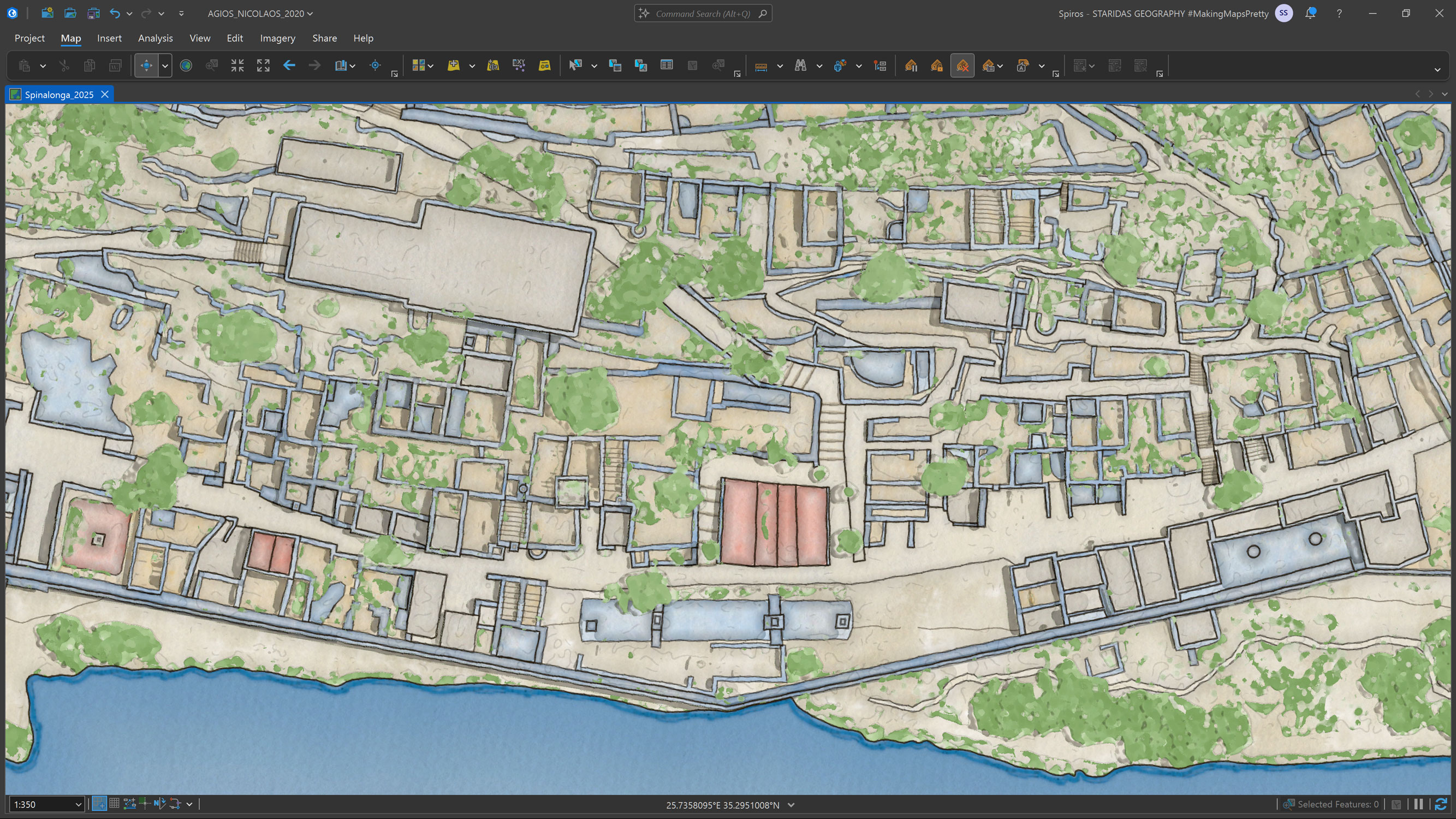Select the Explore tool
1456x819 pixels.
pos(146,65)
